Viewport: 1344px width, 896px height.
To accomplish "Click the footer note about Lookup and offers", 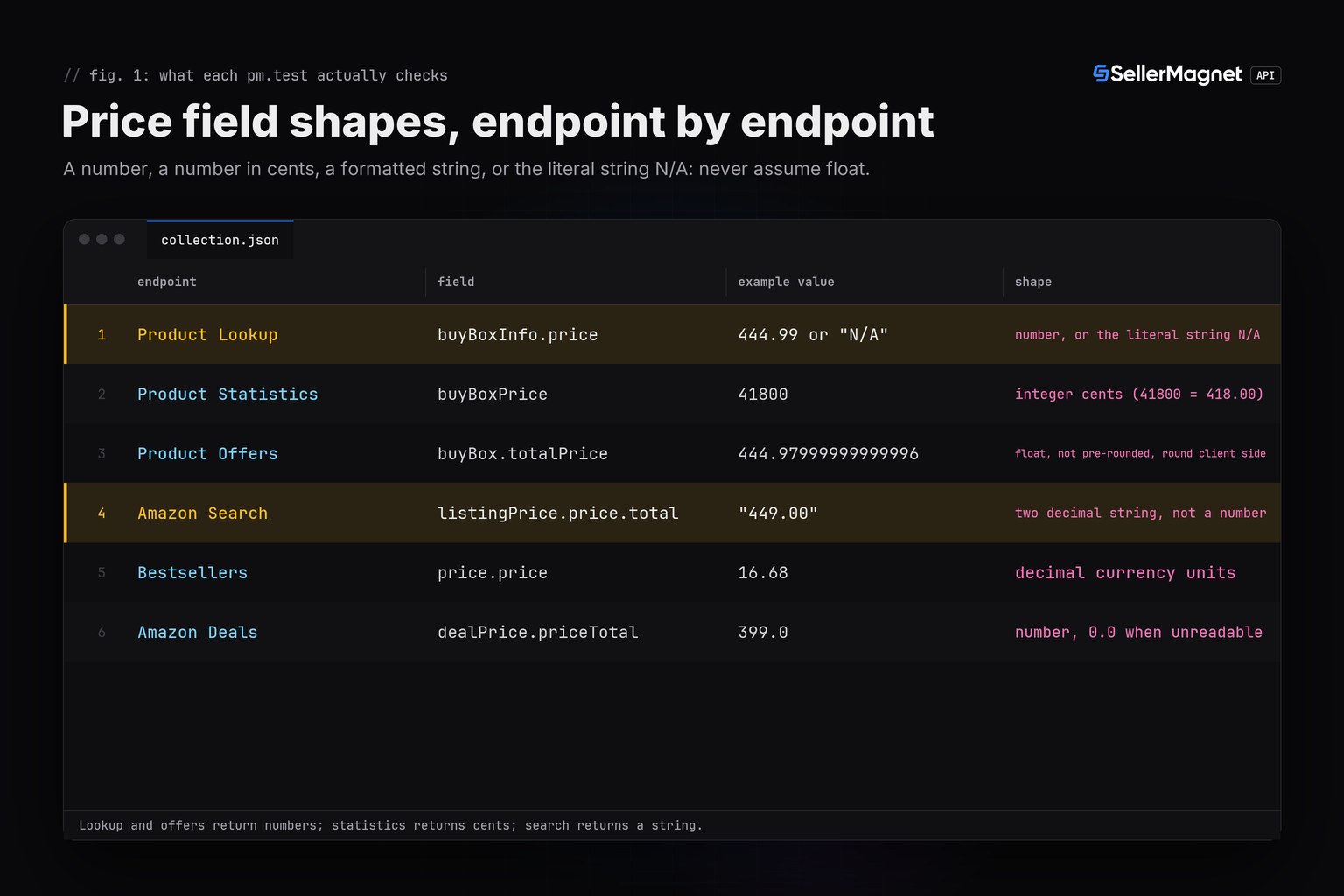I will pos(390,825).
